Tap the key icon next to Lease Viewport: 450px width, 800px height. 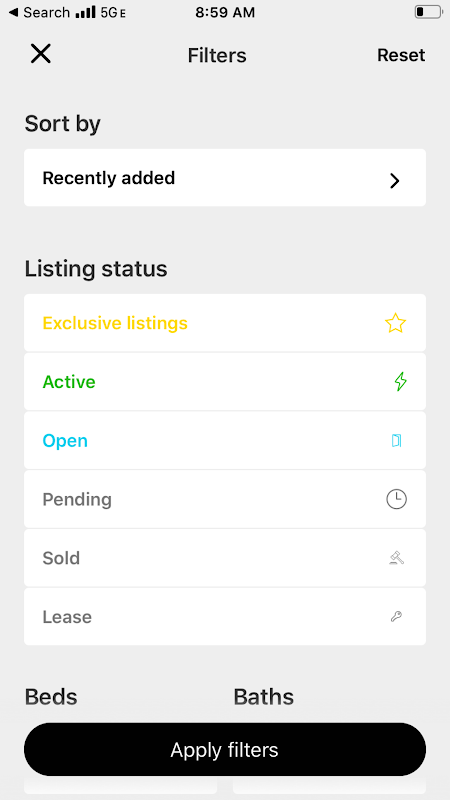[396, 616]
